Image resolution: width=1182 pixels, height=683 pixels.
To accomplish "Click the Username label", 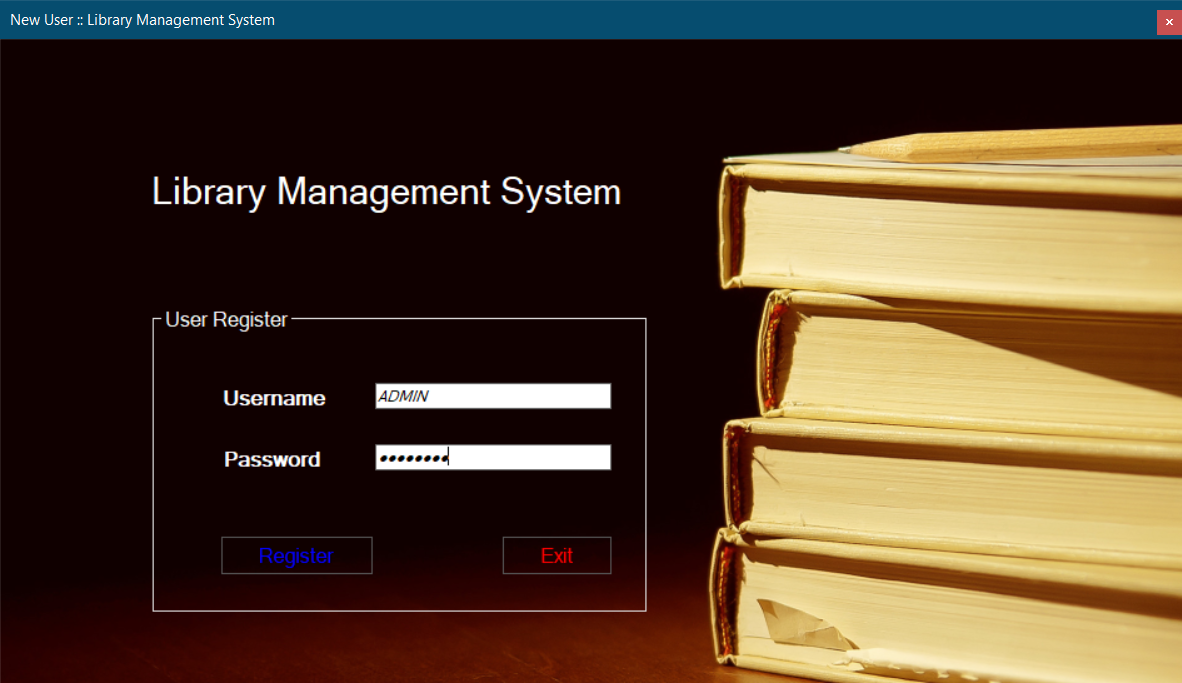I will 273,398.
